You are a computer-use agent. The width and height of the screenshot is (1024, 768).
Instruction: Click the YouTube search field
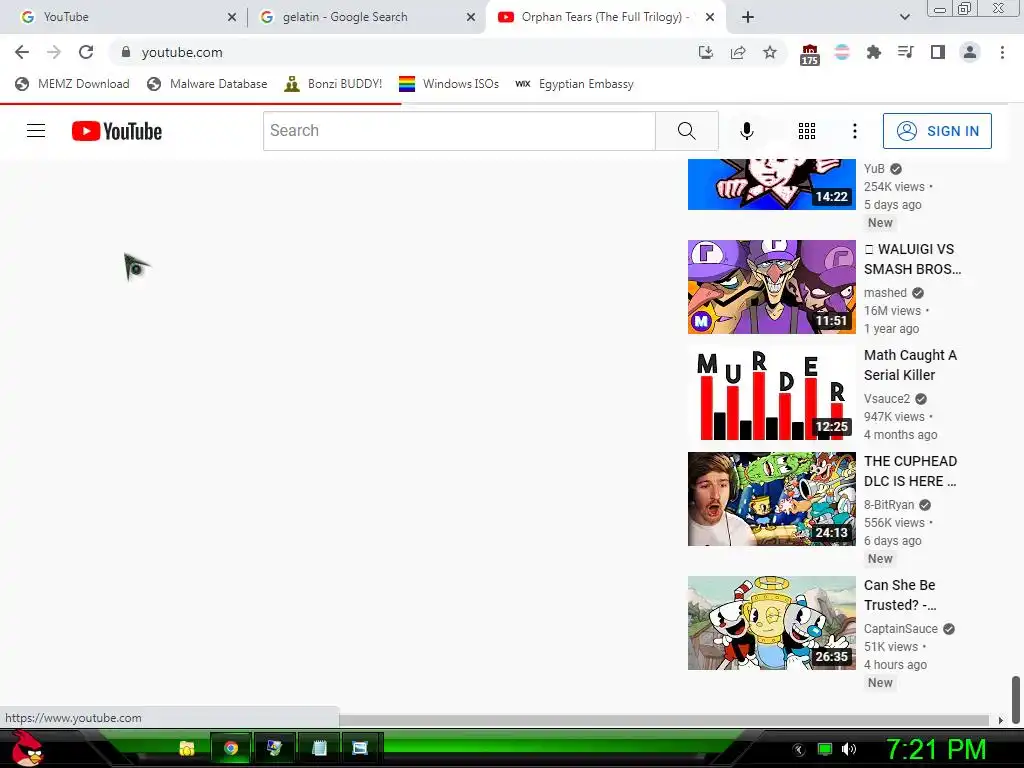point(459,131)
